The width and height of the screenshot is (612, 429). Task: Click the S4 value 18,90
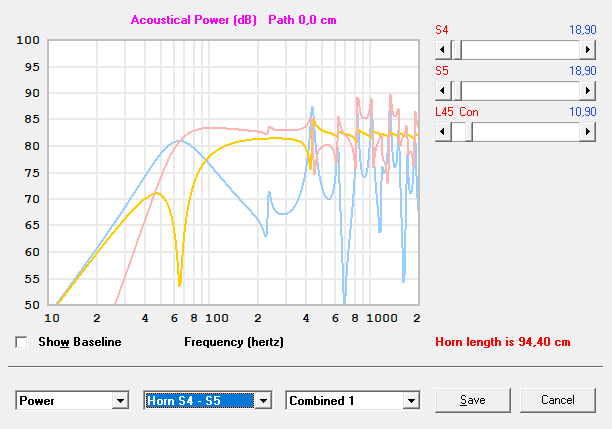point(583,30)
